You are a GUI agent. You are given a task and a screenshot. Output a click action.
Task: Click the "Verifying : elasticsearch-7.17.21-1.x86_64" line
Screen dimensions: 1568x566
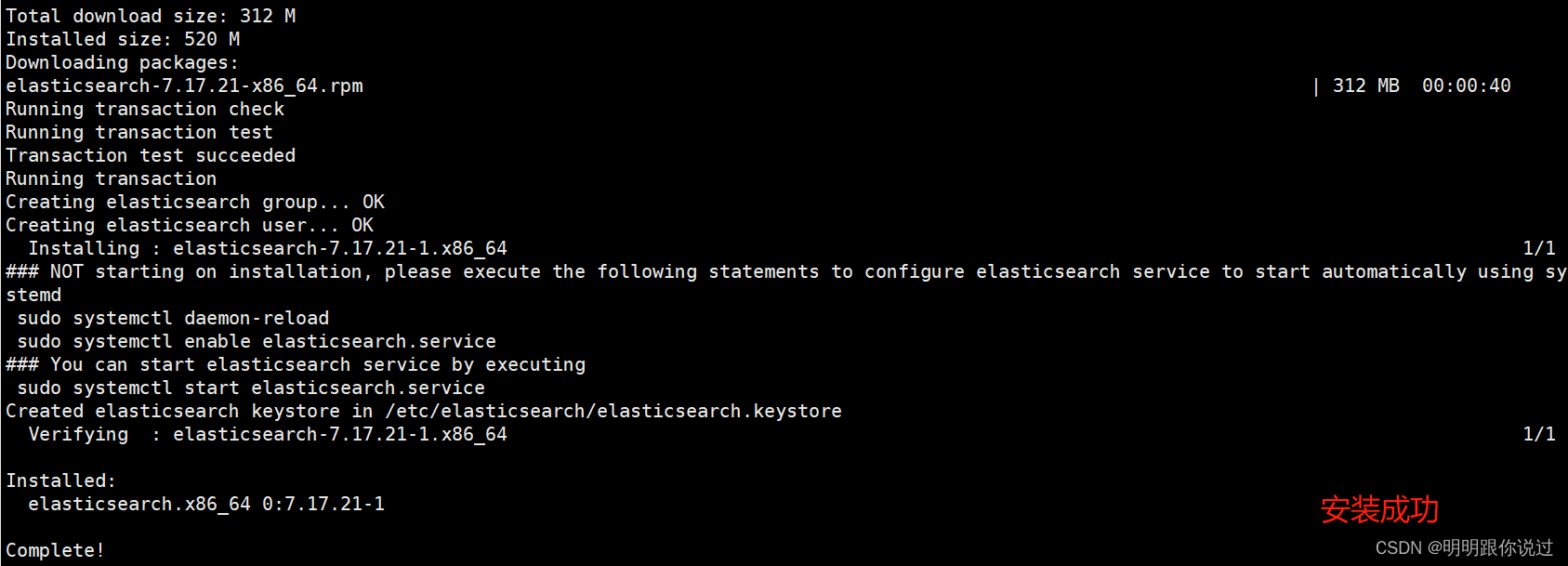click(268, 434)
